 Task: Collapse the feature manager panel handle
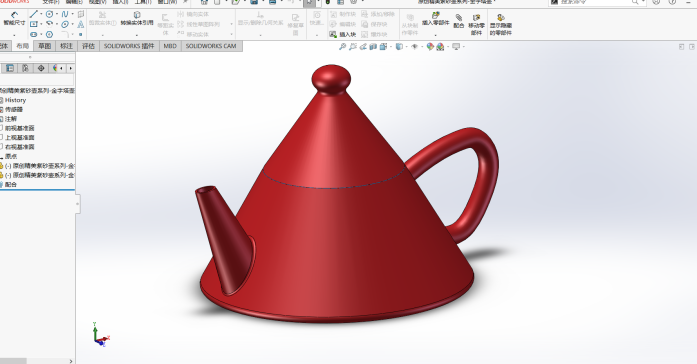78,204
